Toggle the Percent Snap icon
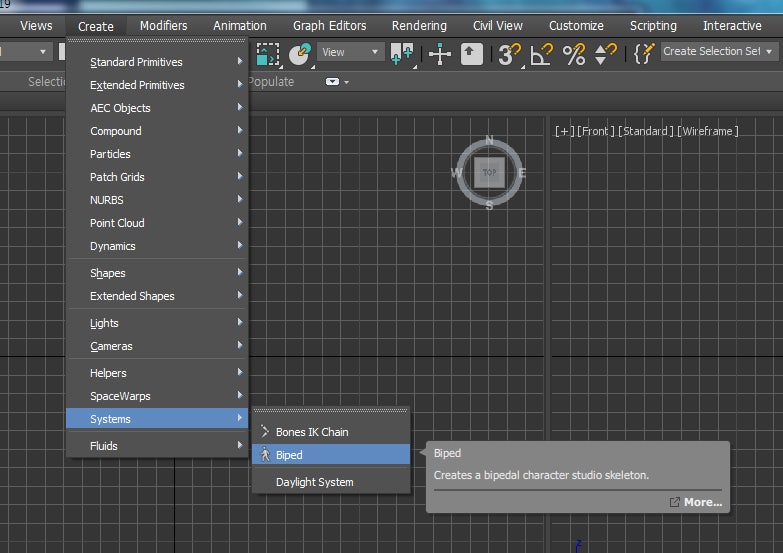 [574, 53]
